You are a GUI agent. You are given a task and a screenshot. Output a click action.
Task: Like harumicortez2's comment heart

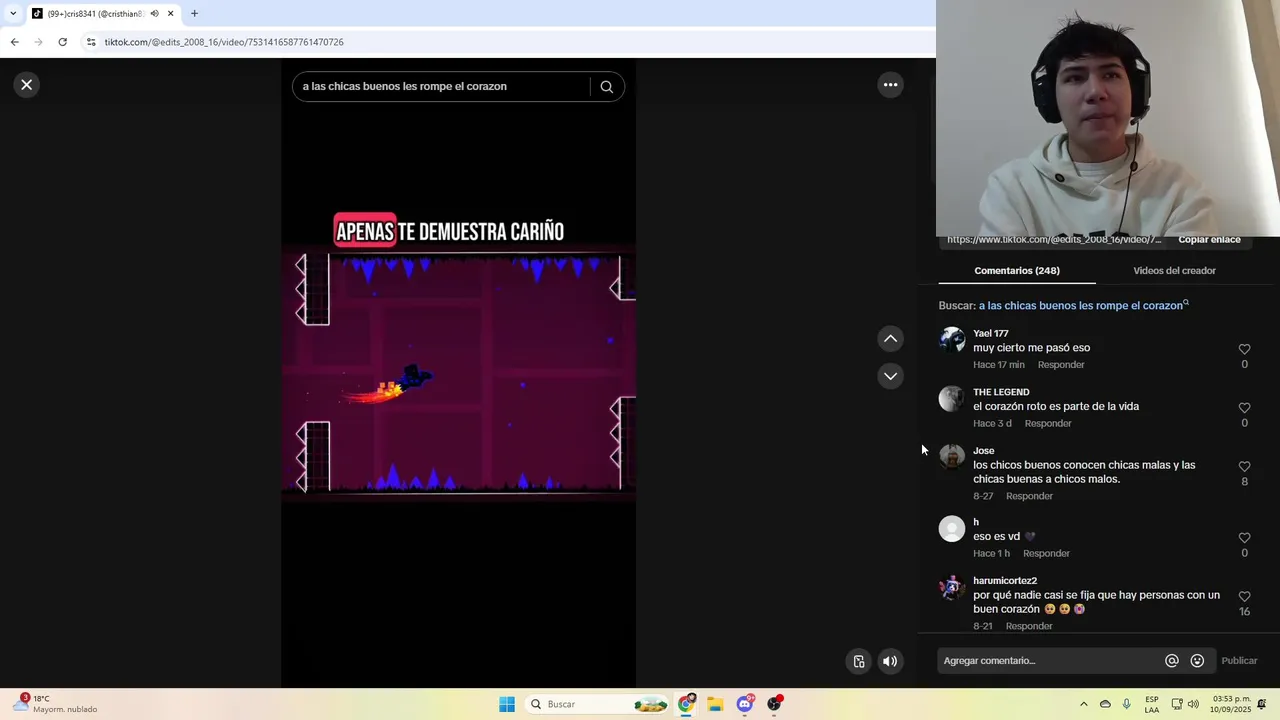tap(1244, 597)
